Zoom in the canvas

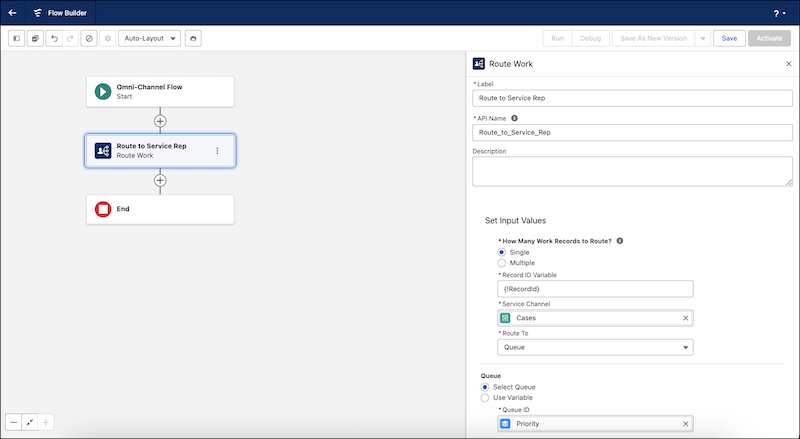[x=45, y=422]
